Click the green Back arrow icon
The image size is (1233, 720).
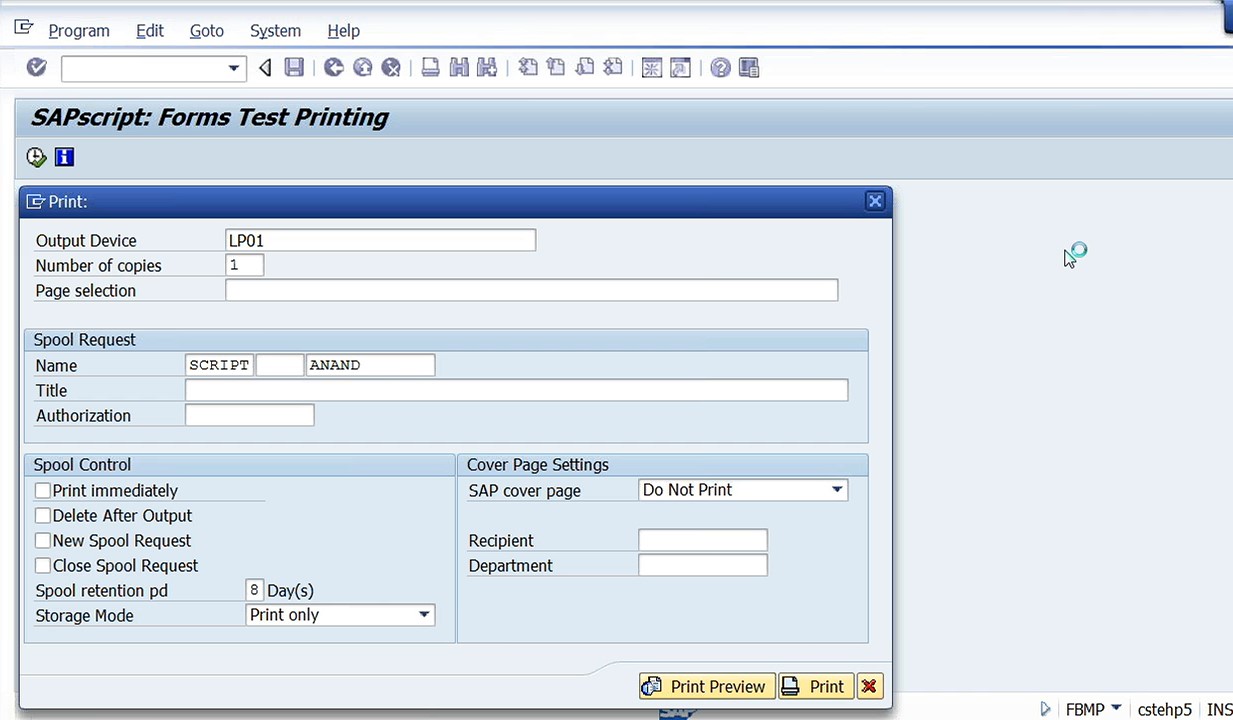(x=334, y=68)
